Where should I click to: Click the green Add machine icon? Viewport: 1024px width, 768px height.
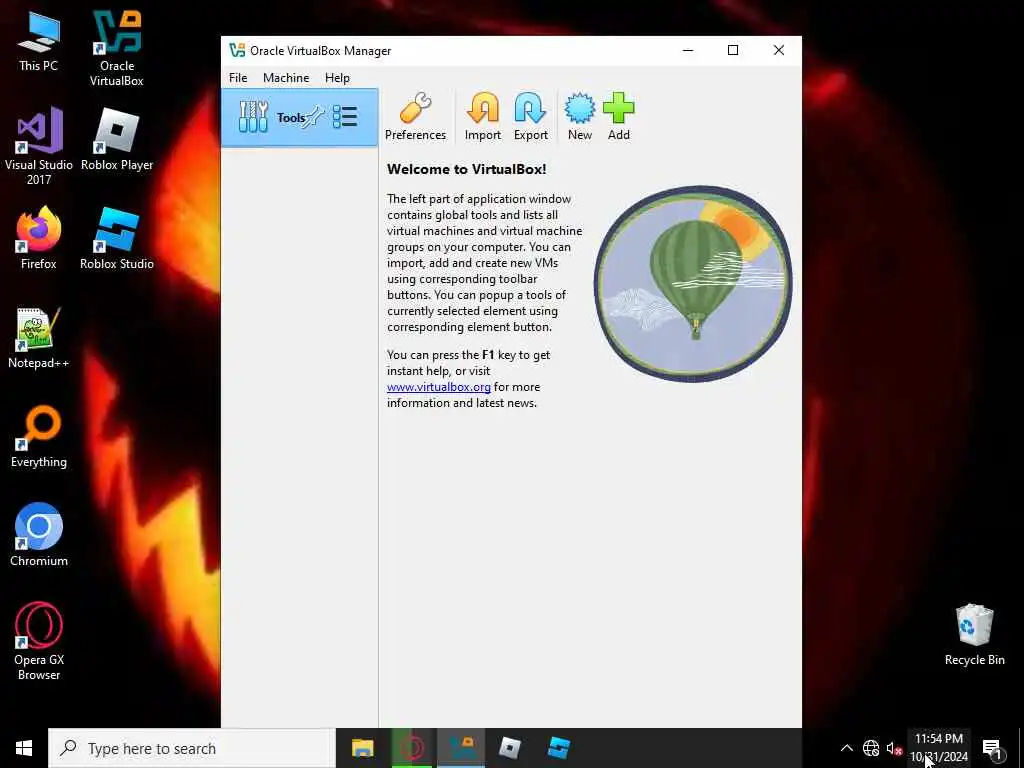tap(618, 116)
